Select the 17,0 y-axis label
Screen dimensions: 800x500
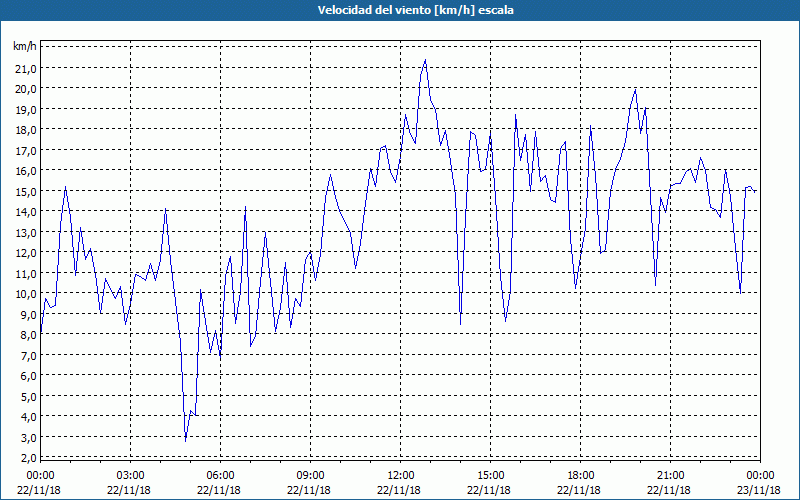point(26,151)
